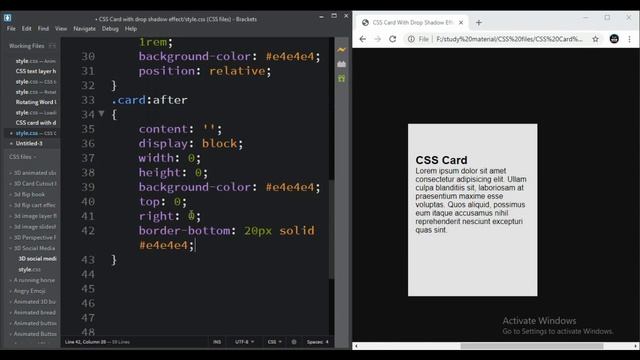This screenshot has width=640, height=360.
Task: Go back in the Chrome browser
Action: click(x=362, y=39)
